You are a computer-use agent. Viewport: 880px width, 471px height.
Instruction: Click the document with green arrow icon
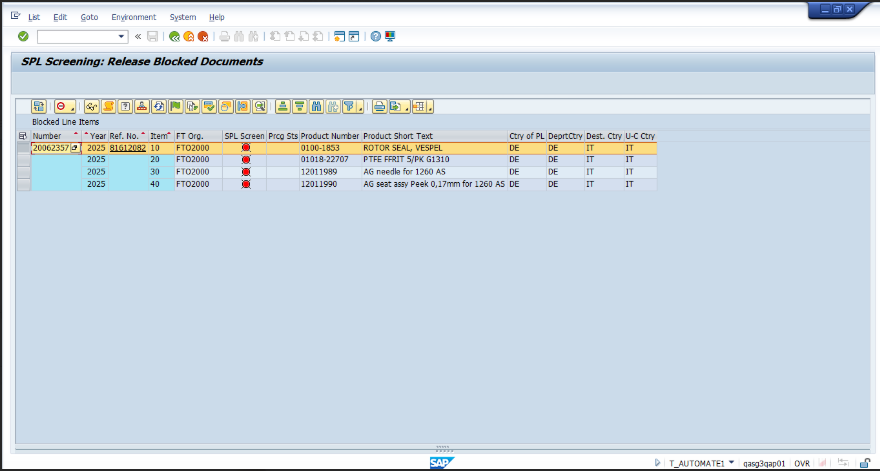[192, 106]
